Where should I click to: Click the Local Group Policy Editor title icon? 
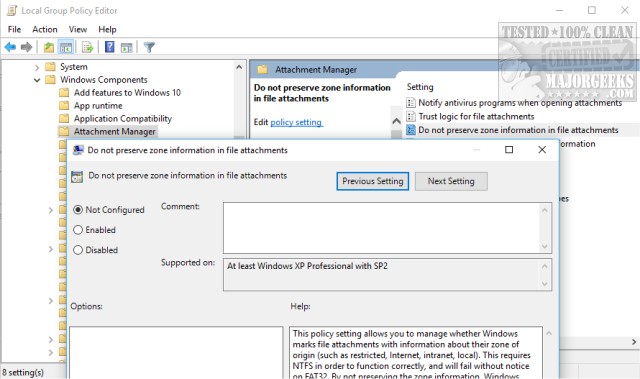(x=12, y=11)
